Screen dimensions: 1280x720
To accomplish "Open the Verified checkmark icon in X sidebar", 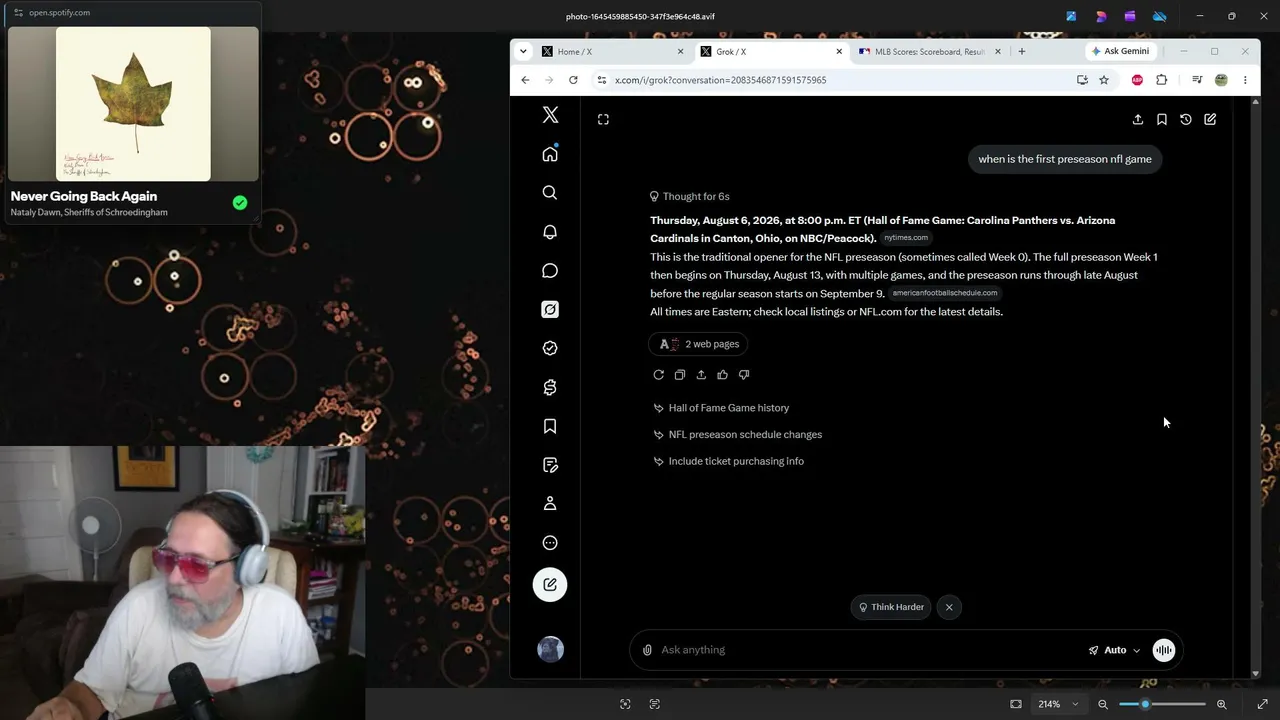I will 550,348.
